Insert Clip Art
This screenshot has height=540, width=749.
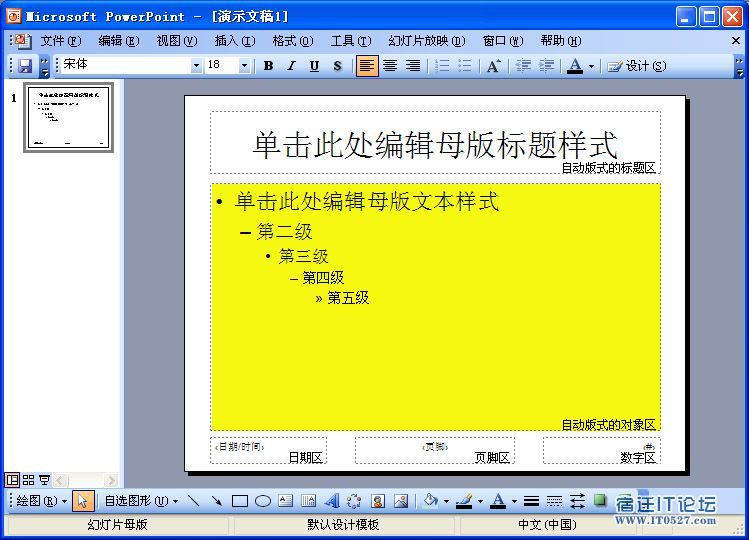coord(378,501)
